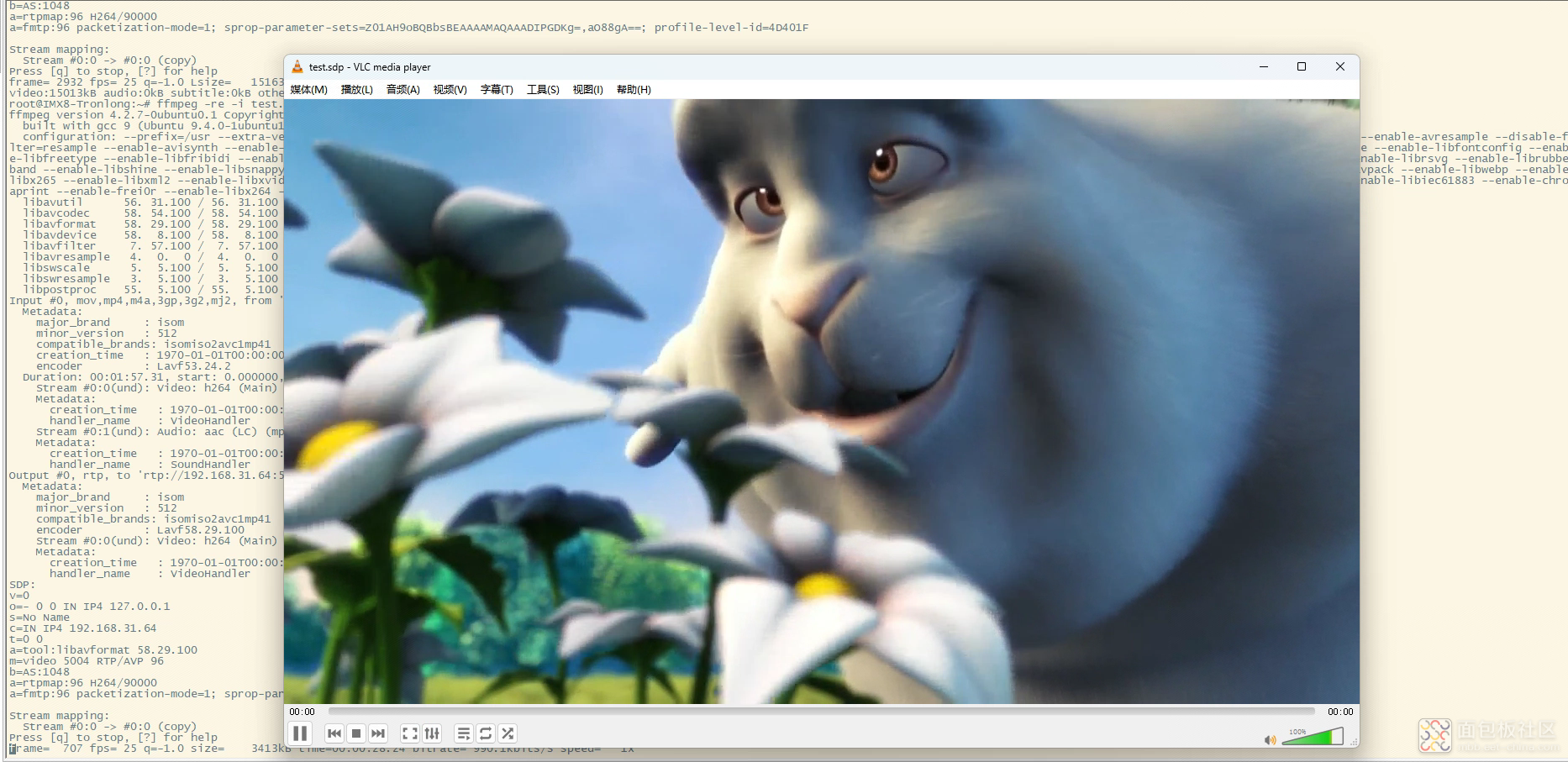This screenshot has height=762, width=1568.
Task: Click elapsed time label at seek bar left
Action: [303, 712]
